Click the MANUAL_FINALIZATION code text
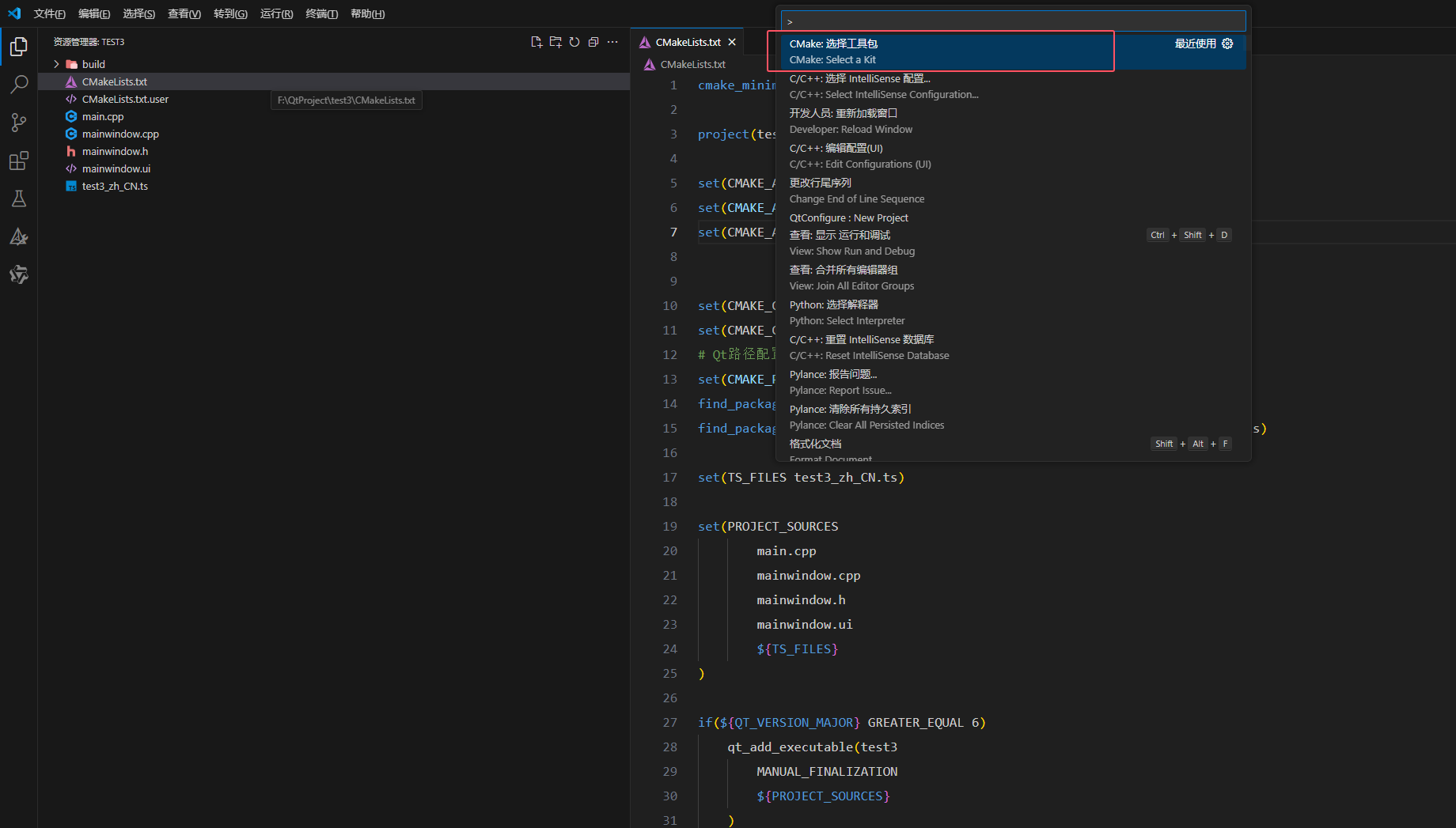 point(827,772)
